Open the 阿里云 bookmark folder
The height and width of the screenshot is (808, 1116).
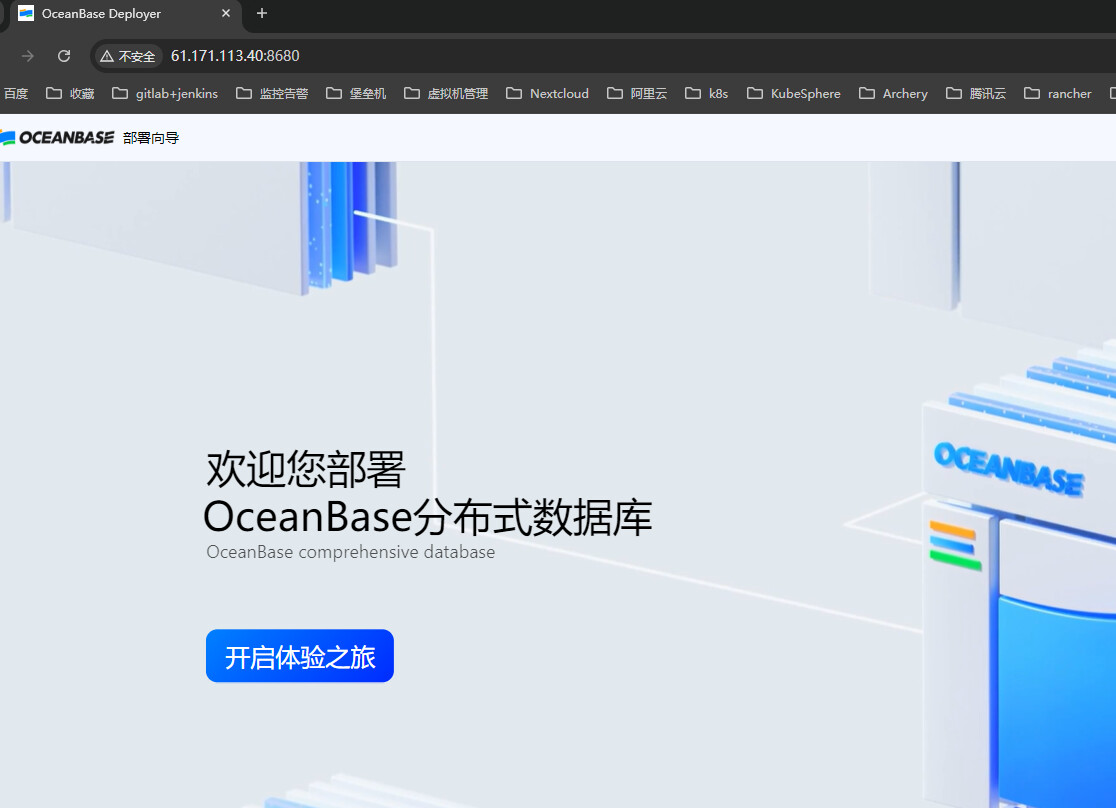pyautogui.click(x=637, y=93)
